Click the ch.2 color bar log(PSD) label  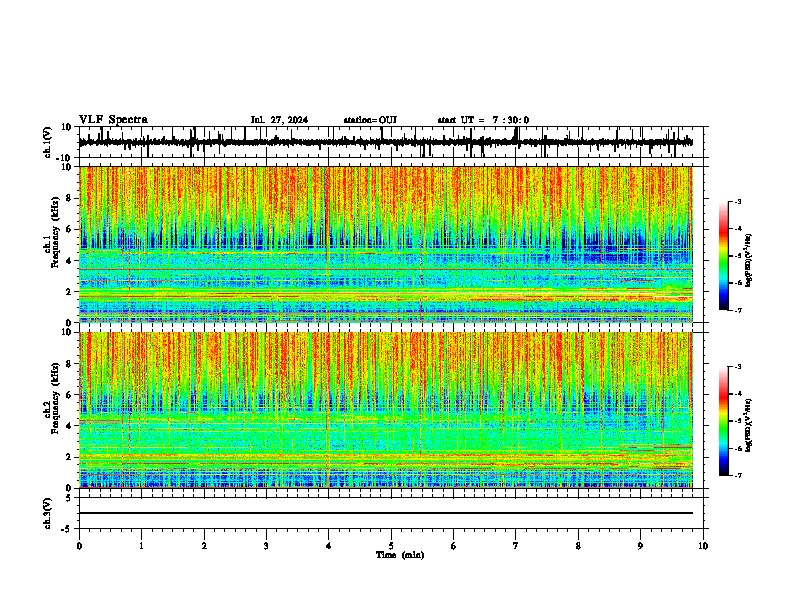748,425
